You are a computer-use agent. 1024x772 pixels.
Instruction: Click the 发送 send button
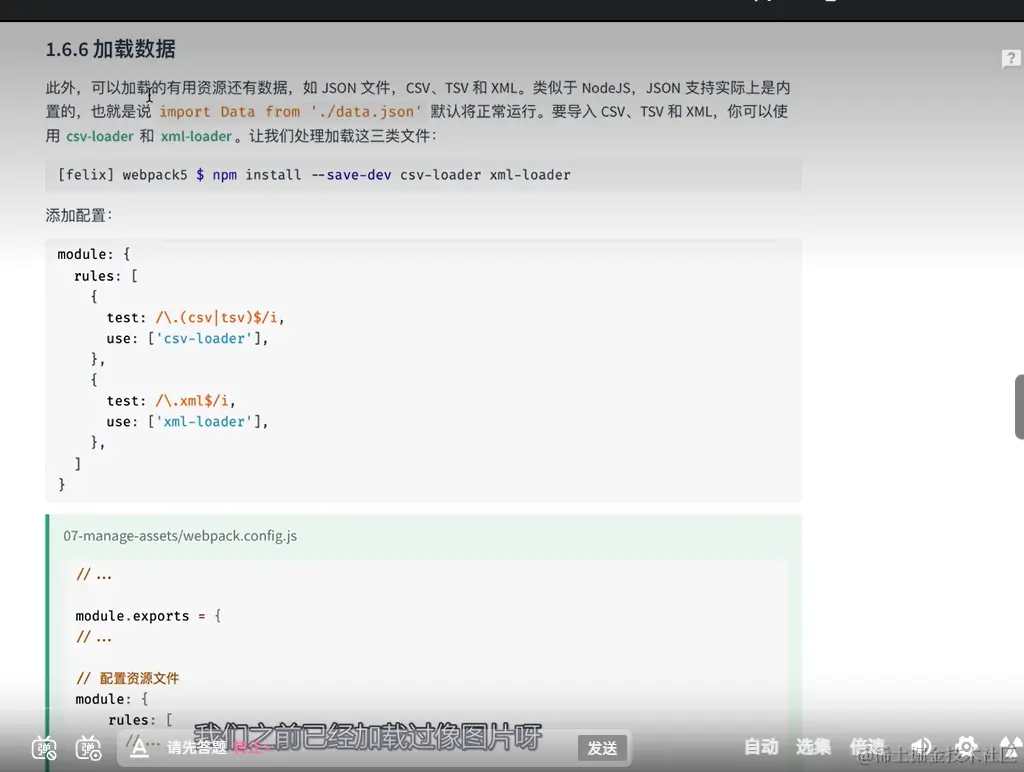tap(603, 747)
